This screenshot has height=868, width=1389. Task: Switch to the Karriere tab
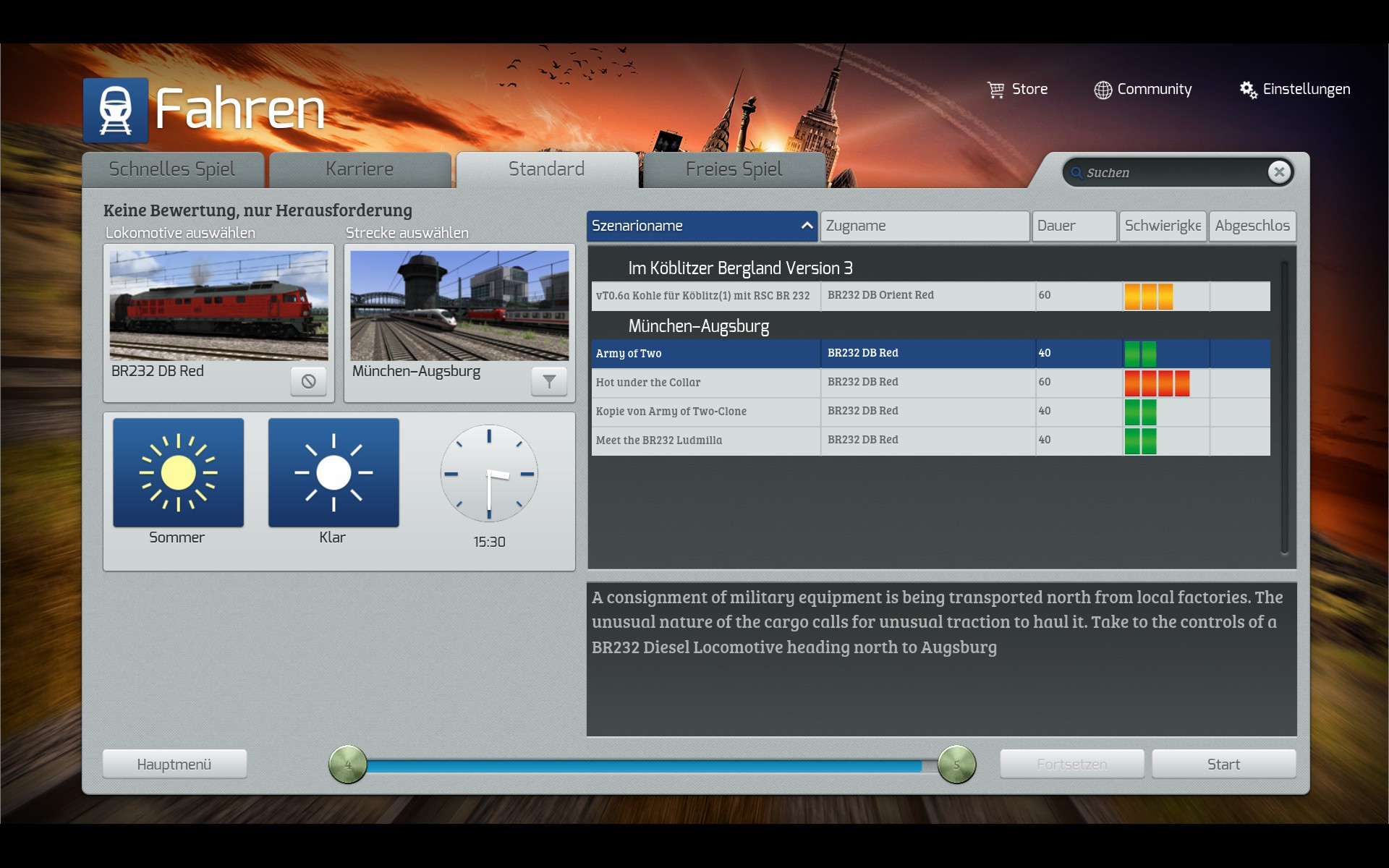[360, 169]
